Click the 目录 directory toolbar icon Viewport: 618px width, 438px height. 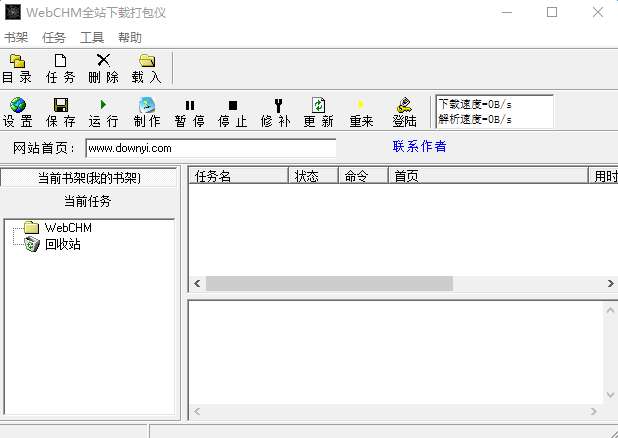[x=17, y=61]
